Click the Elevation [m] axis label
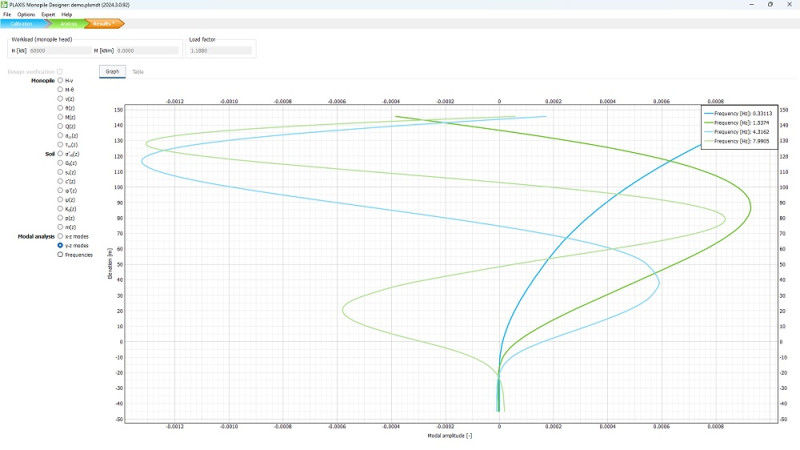Viewport: 800px width, 450px height. 110,263
